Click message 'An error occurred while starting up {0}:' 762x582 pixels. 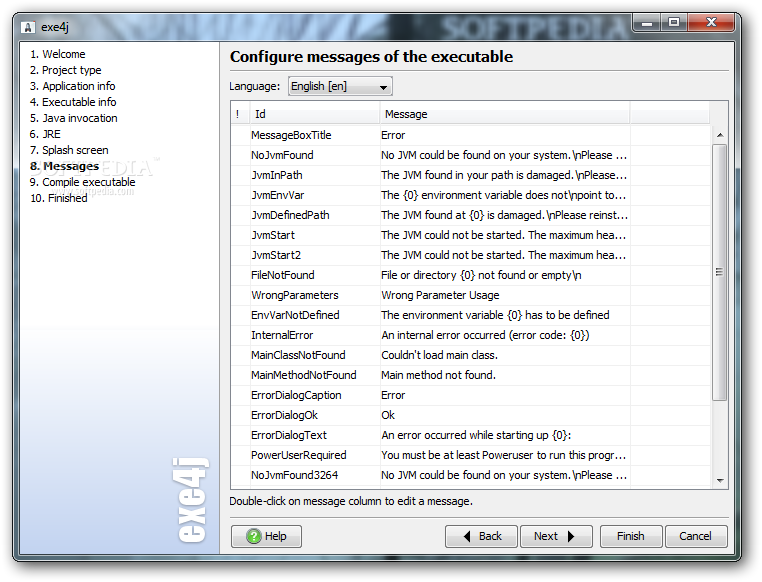point(476,435)
